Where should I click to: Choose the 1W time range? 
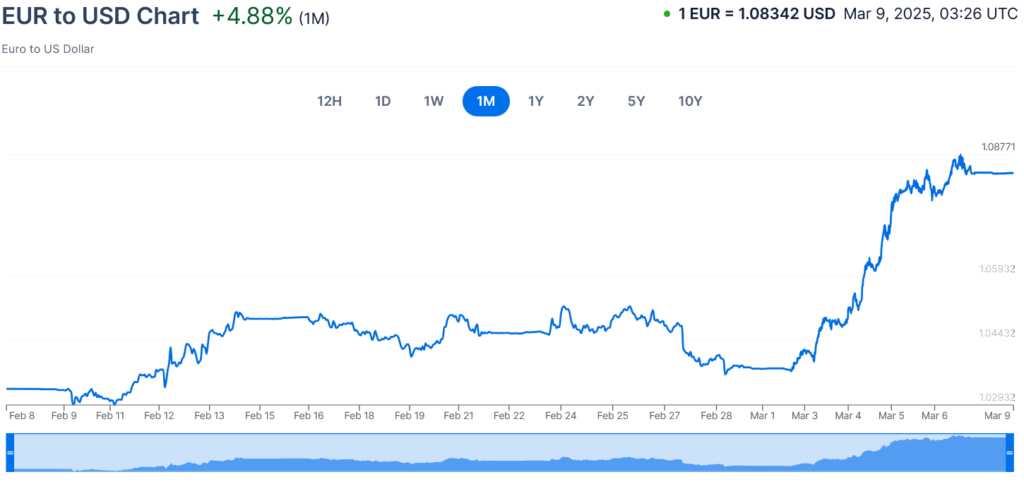pyautogui.click(x=433, y=101)
